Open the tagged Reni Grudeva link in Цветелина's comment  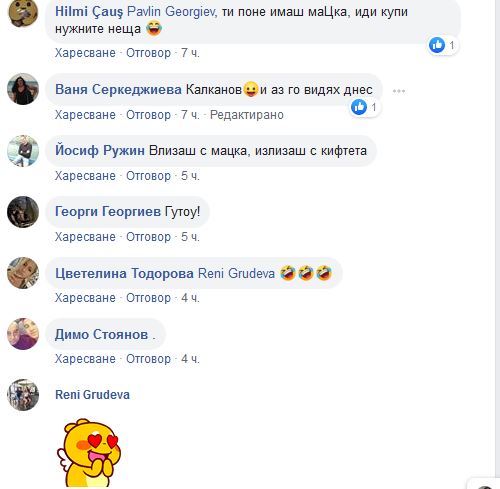coord(236,273)
